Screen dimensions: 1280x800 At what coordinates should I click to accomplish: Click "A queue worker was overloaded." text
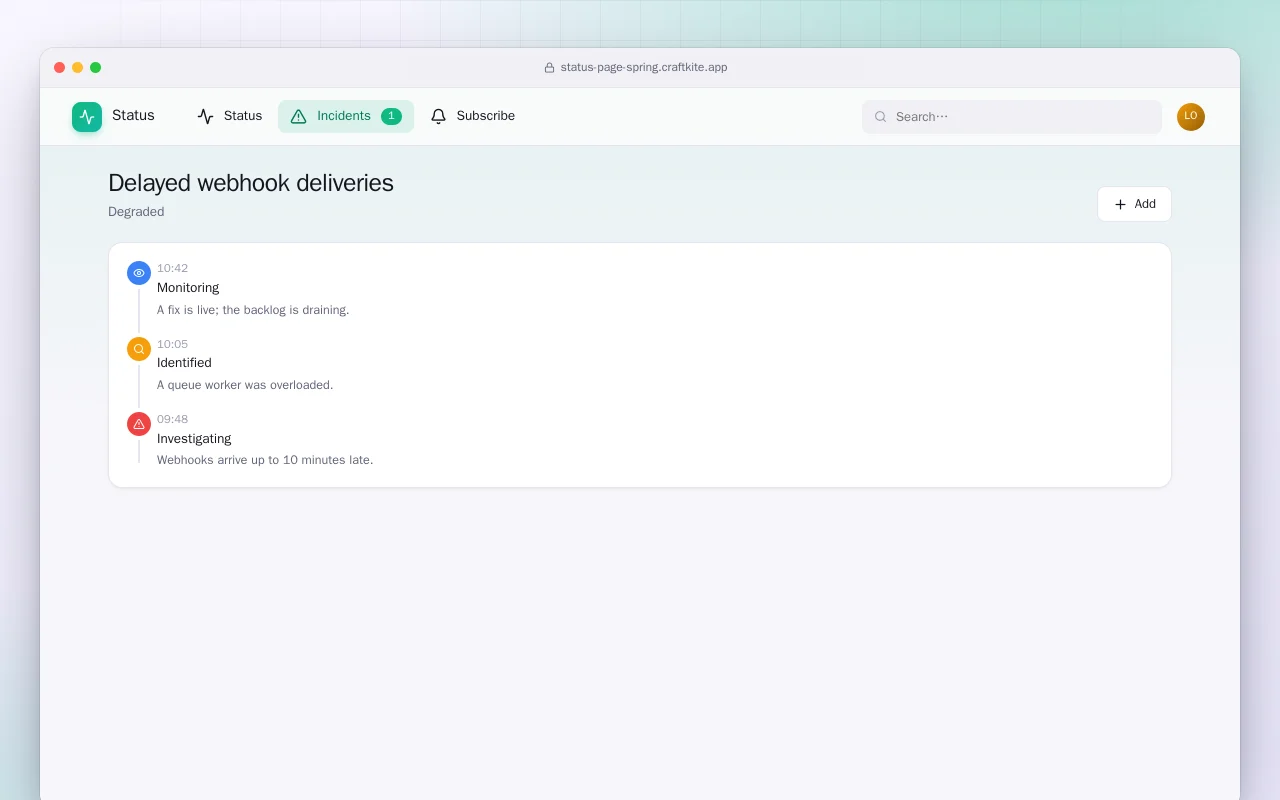coord(245,385)
